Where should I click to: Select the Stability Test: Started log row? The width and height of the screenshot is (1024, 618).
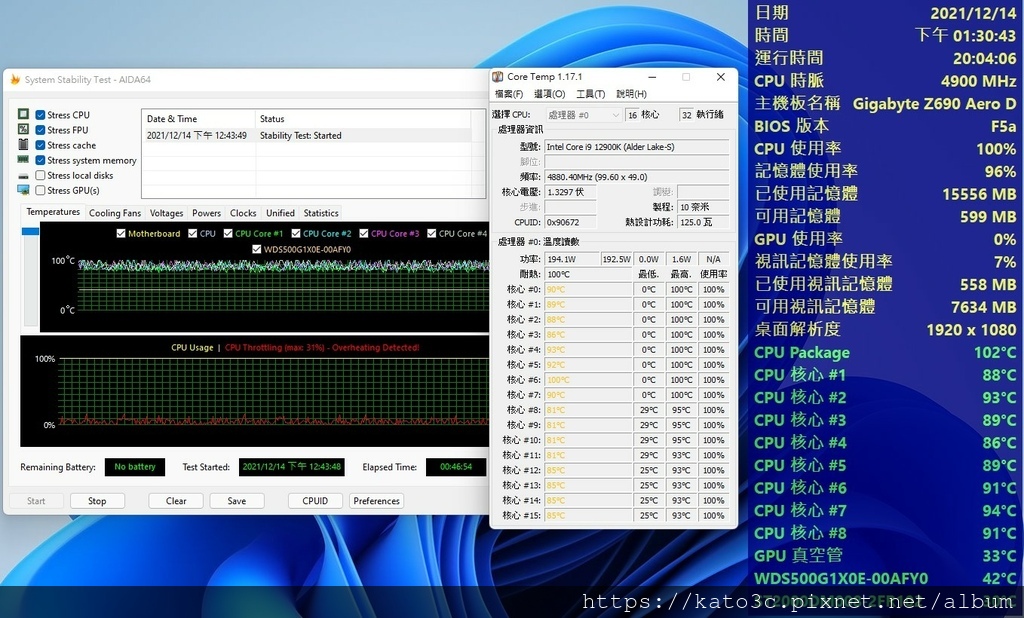tap(307, 135)
